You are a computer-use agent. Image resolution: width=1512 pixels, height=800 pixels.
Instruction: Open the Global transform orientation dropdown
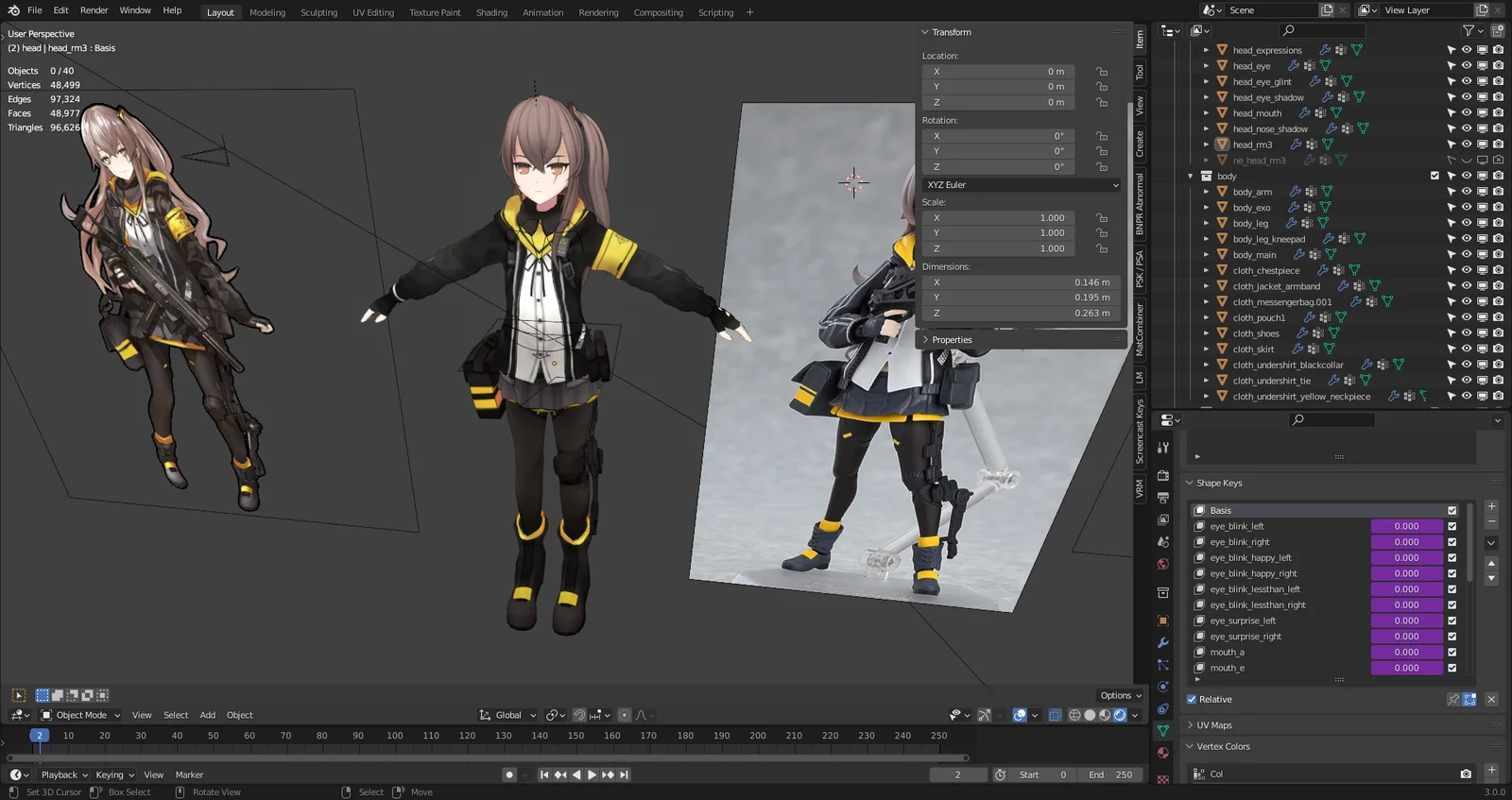click(x=507, y=715)
